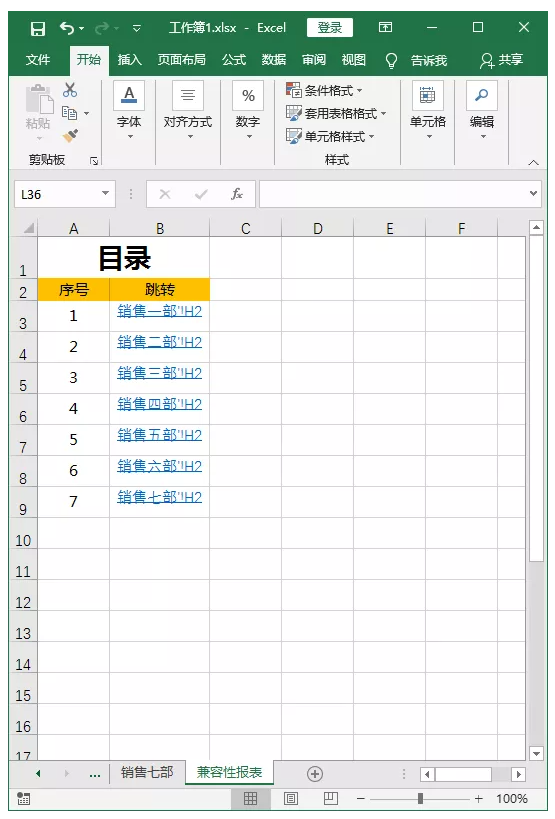The width and height of the screenshot is (555, 819).
Task: Click the vertical scrollbar down arrow
Action: pyautogui.click(x=536, y=753)
